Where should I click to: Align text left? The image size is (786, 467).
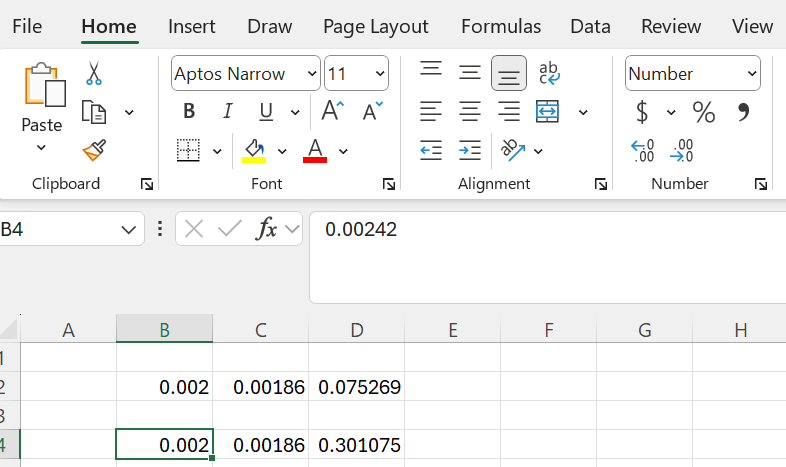(x=431, y=111)
